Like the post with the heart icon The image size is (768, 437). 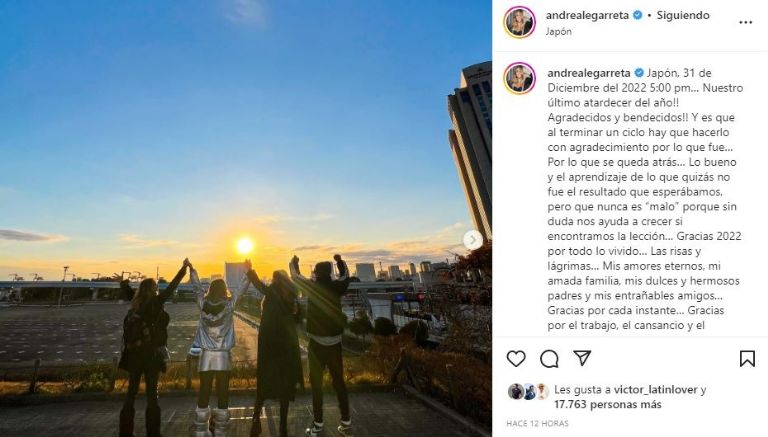coord(516,359)
